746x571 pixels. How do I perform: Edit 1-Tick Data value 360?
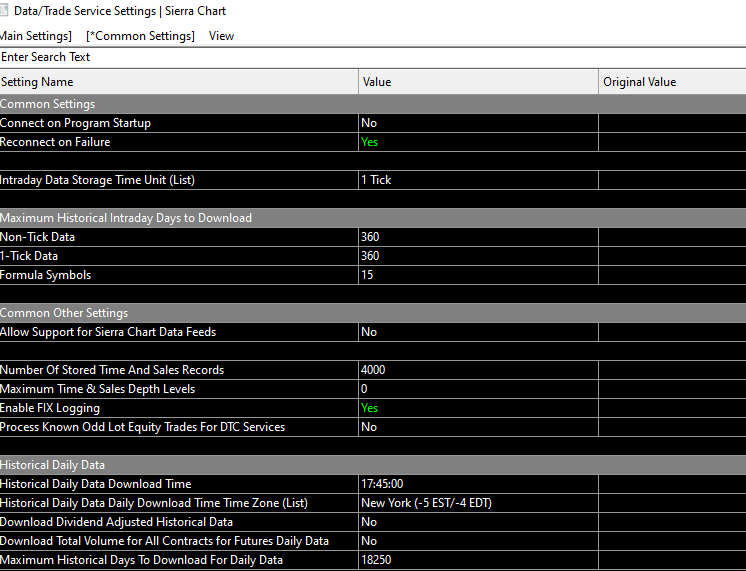coord(478,256)
